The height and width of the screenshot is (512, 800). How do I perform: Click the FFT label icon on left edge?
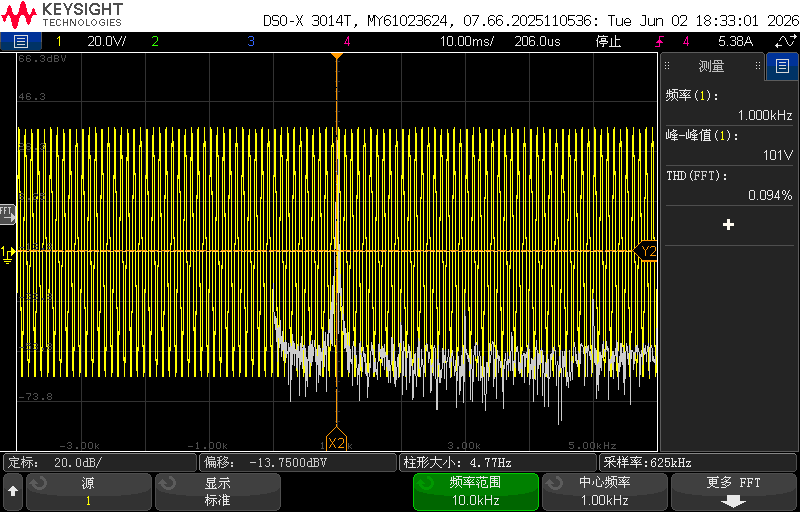point(8,214)
